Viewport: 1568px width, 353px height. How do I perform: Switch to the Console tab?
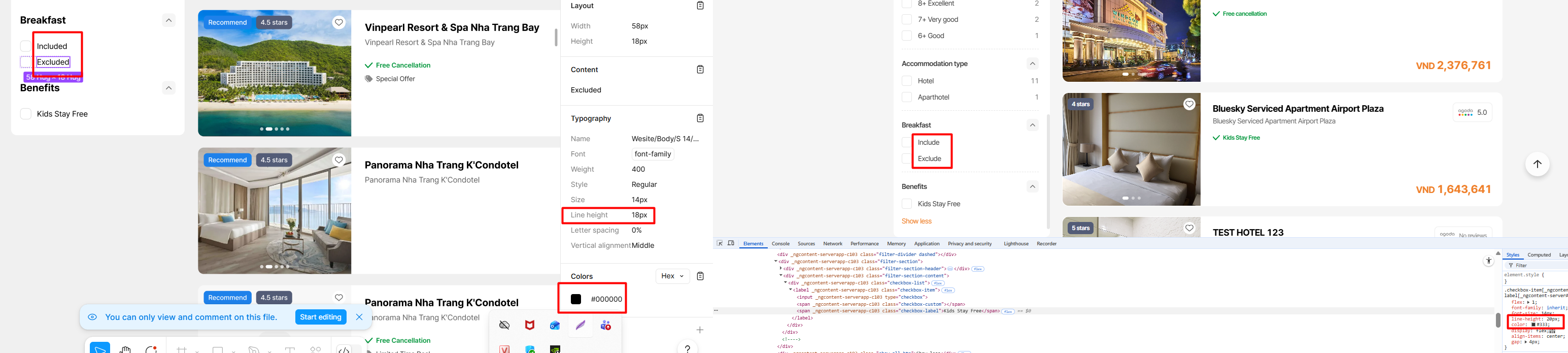[780, 244]
